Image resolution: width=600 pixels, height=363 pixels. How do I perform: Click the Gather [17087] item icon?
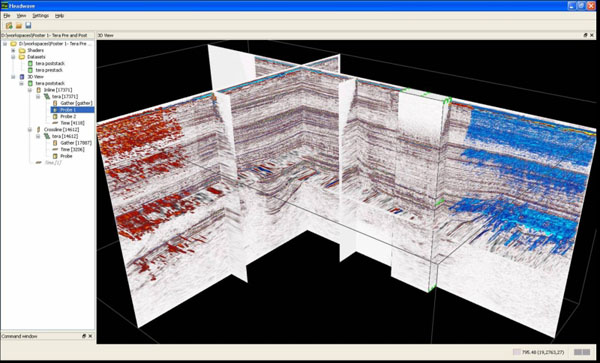55,143
